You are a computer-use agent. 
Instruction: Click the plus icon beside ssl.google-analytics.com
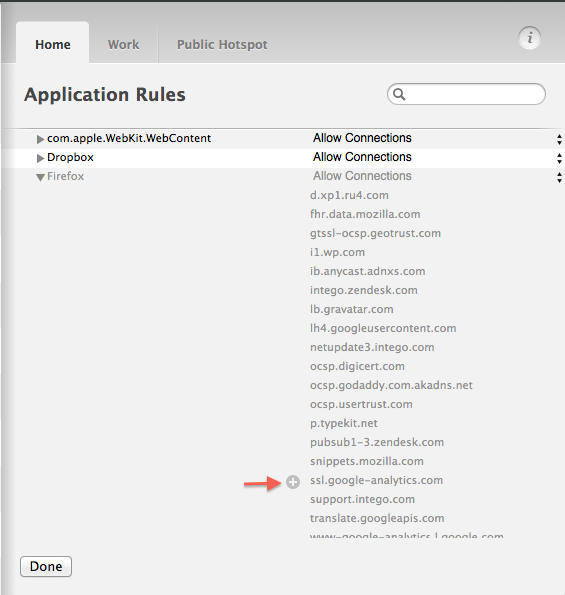[x=293, y=482]
